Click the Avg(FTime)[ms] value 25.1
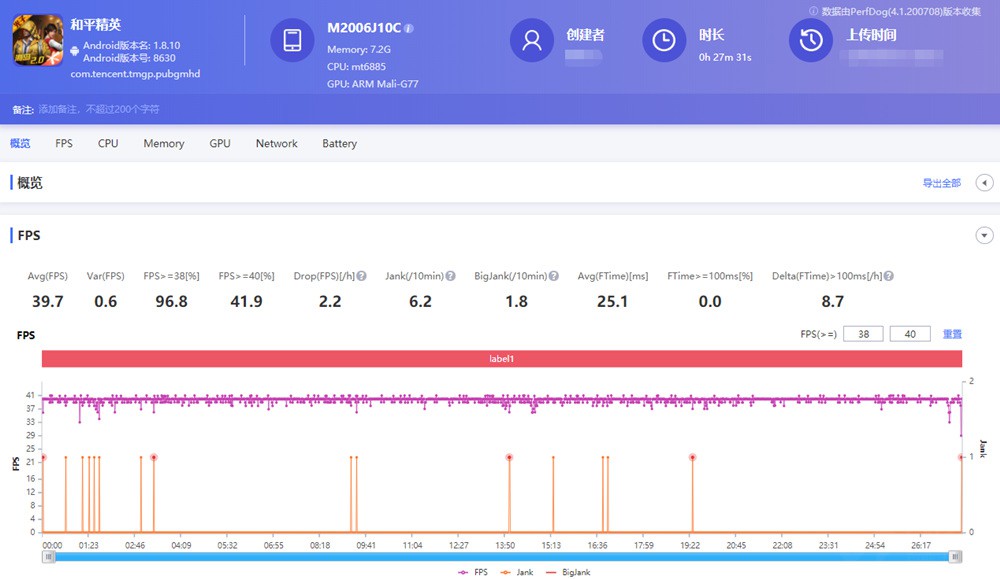The image size is (1000, 579). coord(612,302)
